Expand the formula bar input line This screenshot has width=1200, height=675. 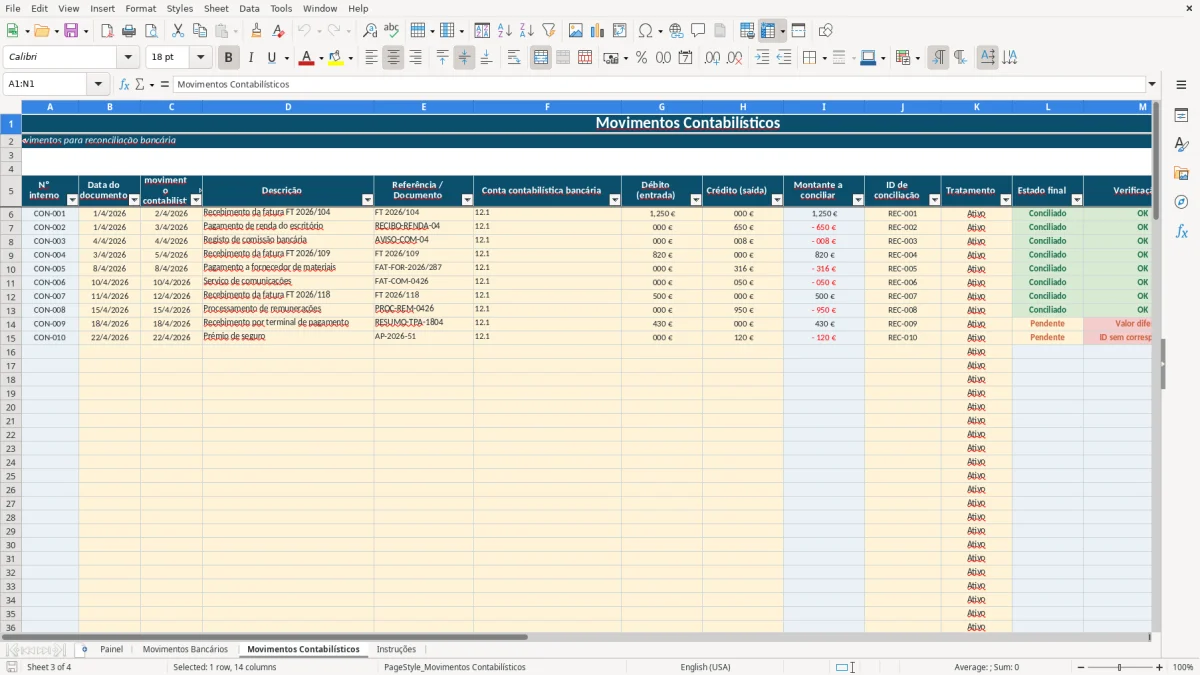[1152, 84]
